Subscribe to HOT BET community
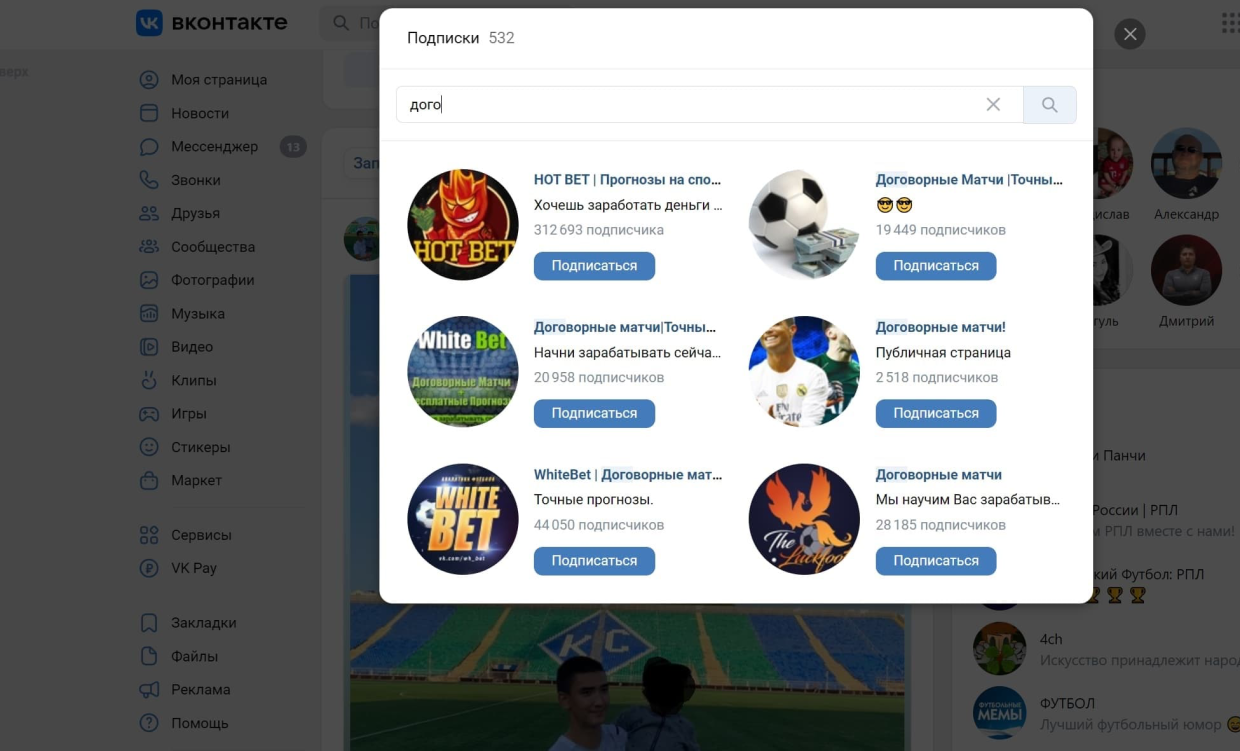Viewport: 1240px width, 751px height. tap(594, 266)
